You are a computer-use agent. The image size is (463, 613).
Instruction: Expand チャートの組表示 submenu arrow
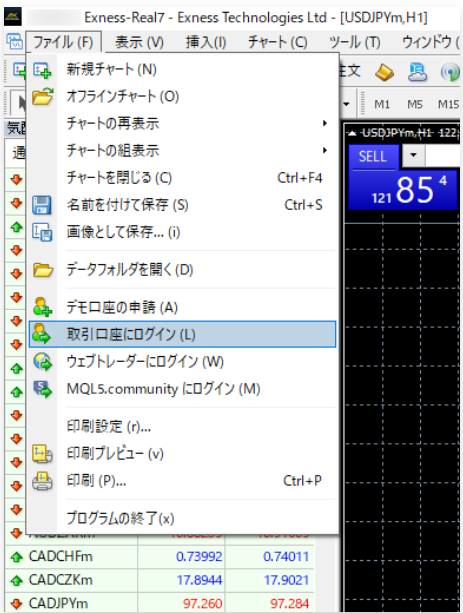(x=325, y=151)
